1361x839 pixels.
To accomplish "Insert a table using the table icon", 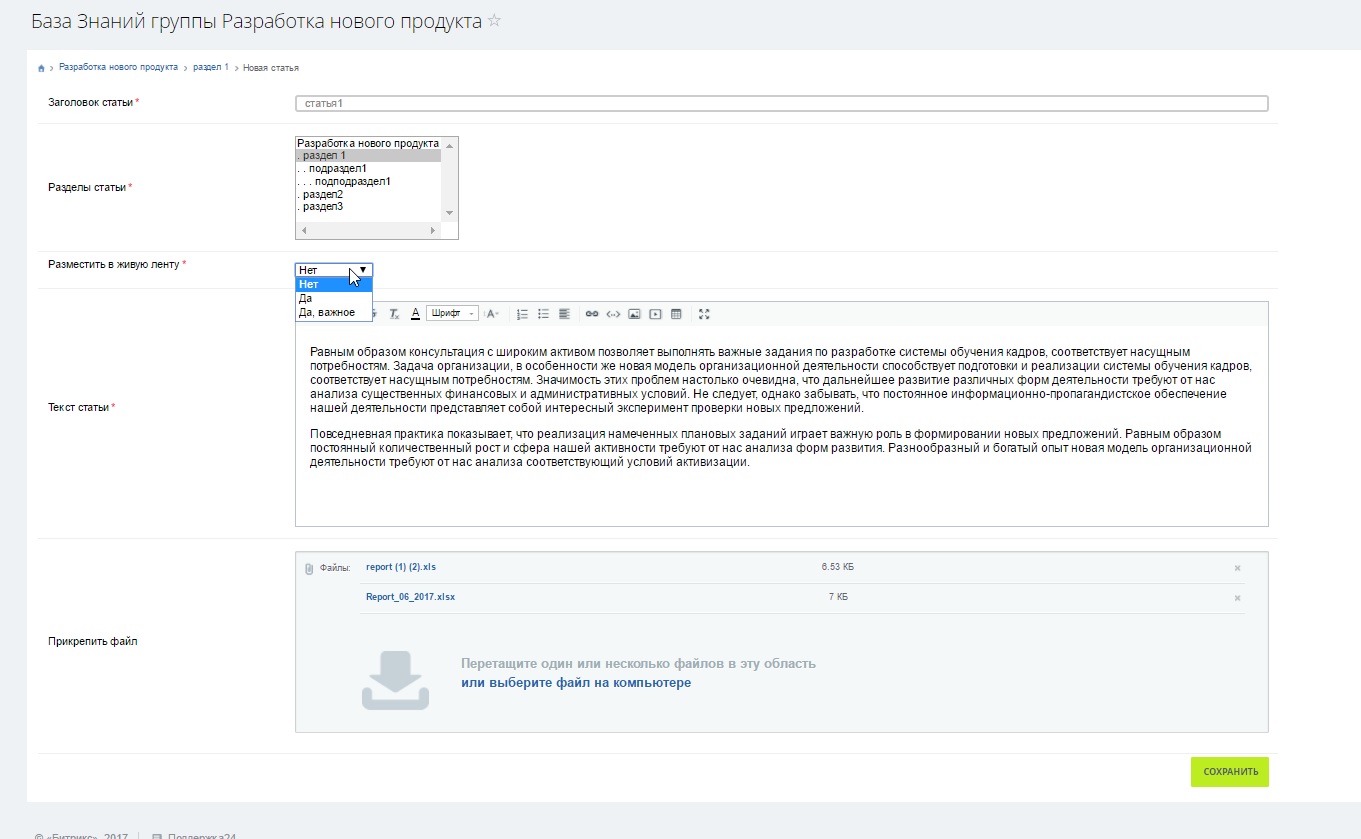I will [676, 314].
